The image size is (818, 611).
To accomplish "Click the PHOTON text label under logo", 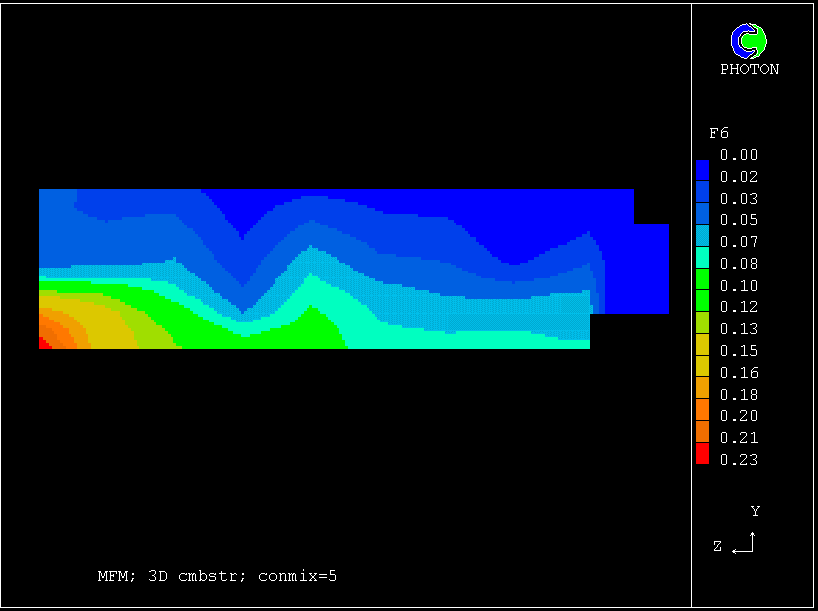I will coord(749,69).
